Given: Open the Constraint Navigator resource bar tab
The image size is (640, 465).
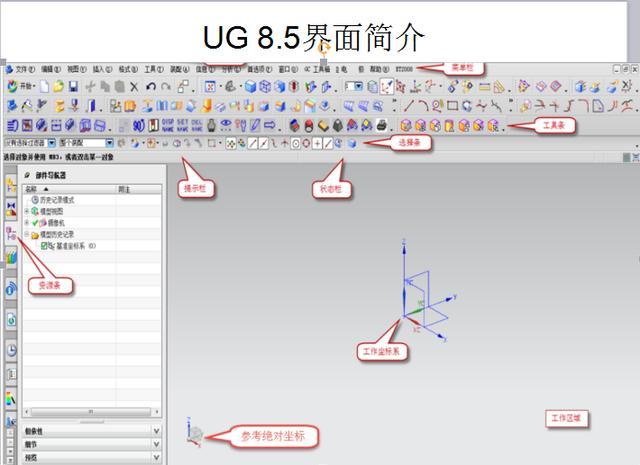Looking at the screenshot, I should pos(11,209).
